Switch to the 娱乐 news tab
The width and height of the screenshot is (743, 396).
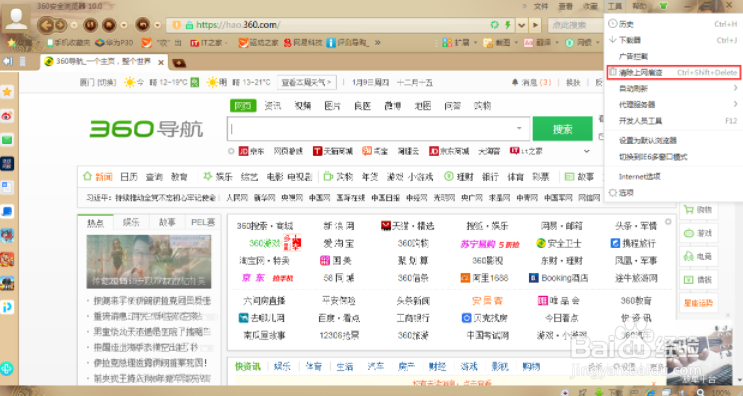(131, 222)
